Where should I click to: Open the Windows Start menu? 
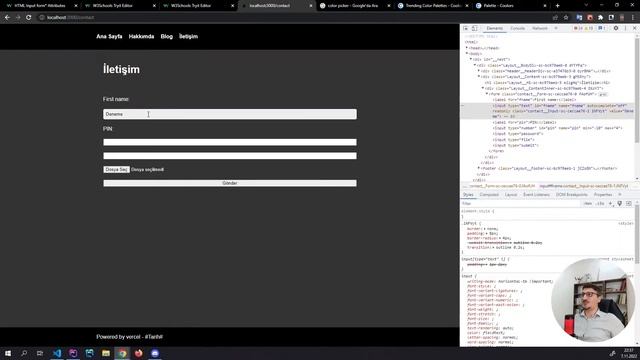[x=8, y=353]
